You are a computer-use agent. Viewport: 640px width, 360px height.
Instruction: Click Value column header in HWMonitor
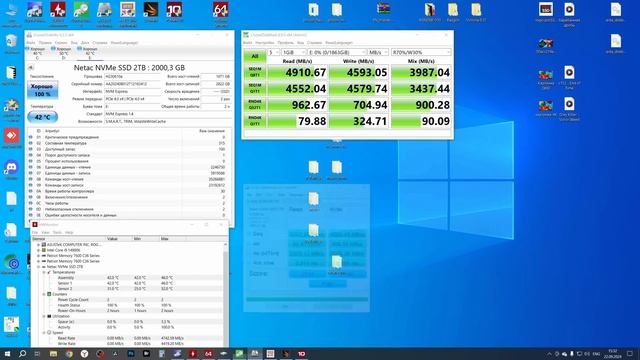pos(119,239)
